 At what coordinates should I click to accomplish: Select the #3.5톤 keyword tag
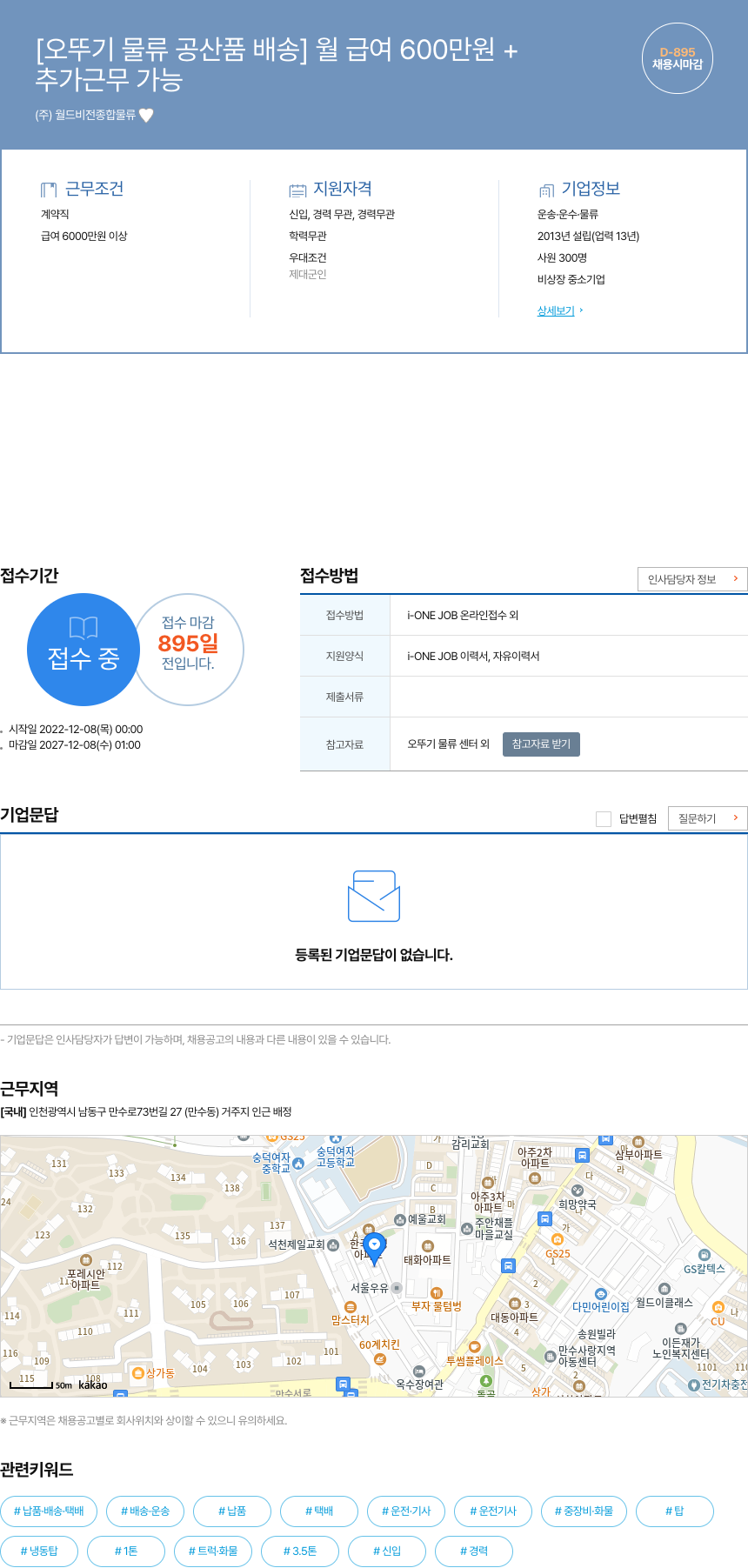pyautogui.click(x=300, y=1551)
